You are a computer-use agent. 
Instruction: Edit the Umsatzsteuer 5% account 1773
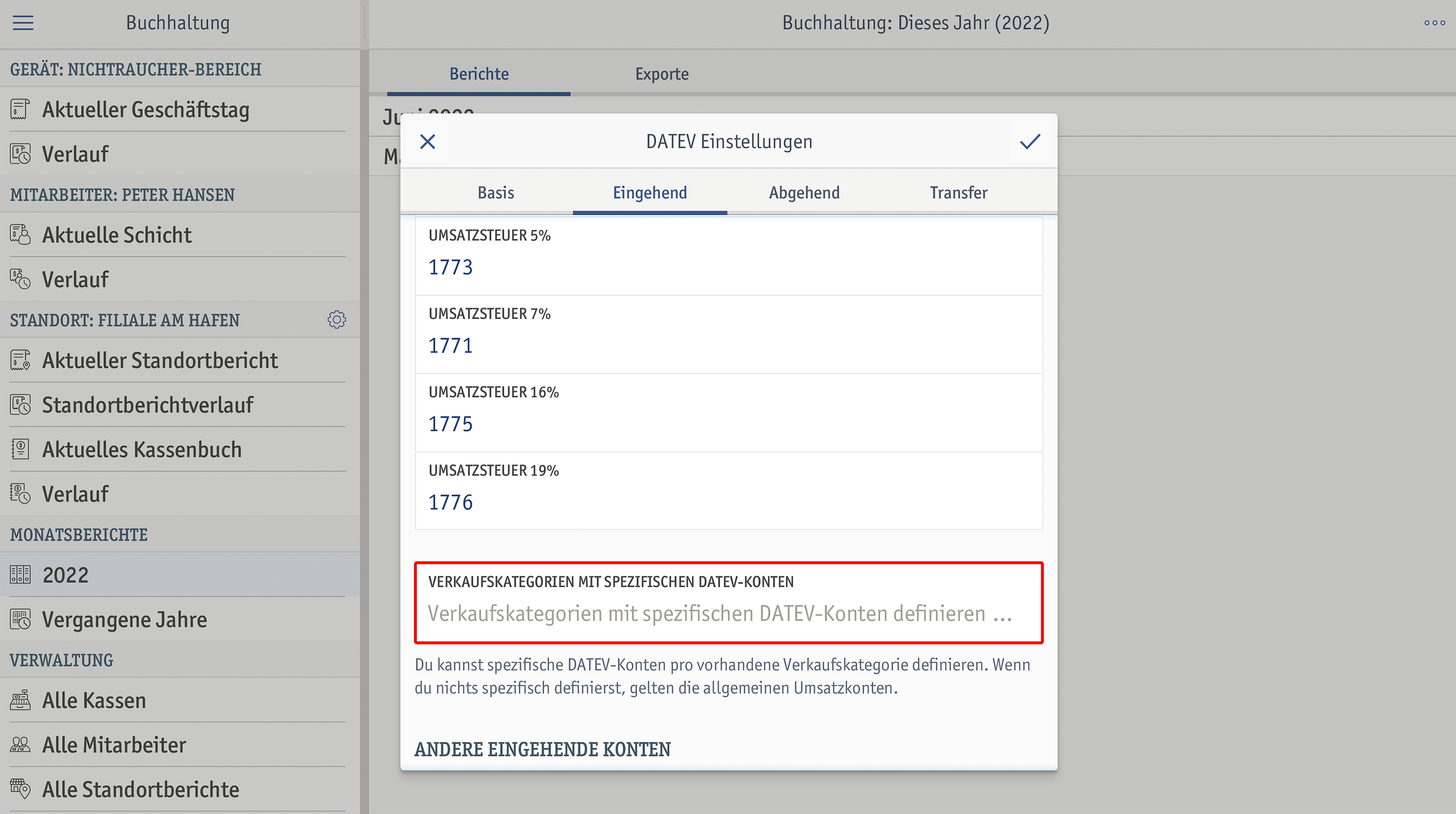[729, 256]
